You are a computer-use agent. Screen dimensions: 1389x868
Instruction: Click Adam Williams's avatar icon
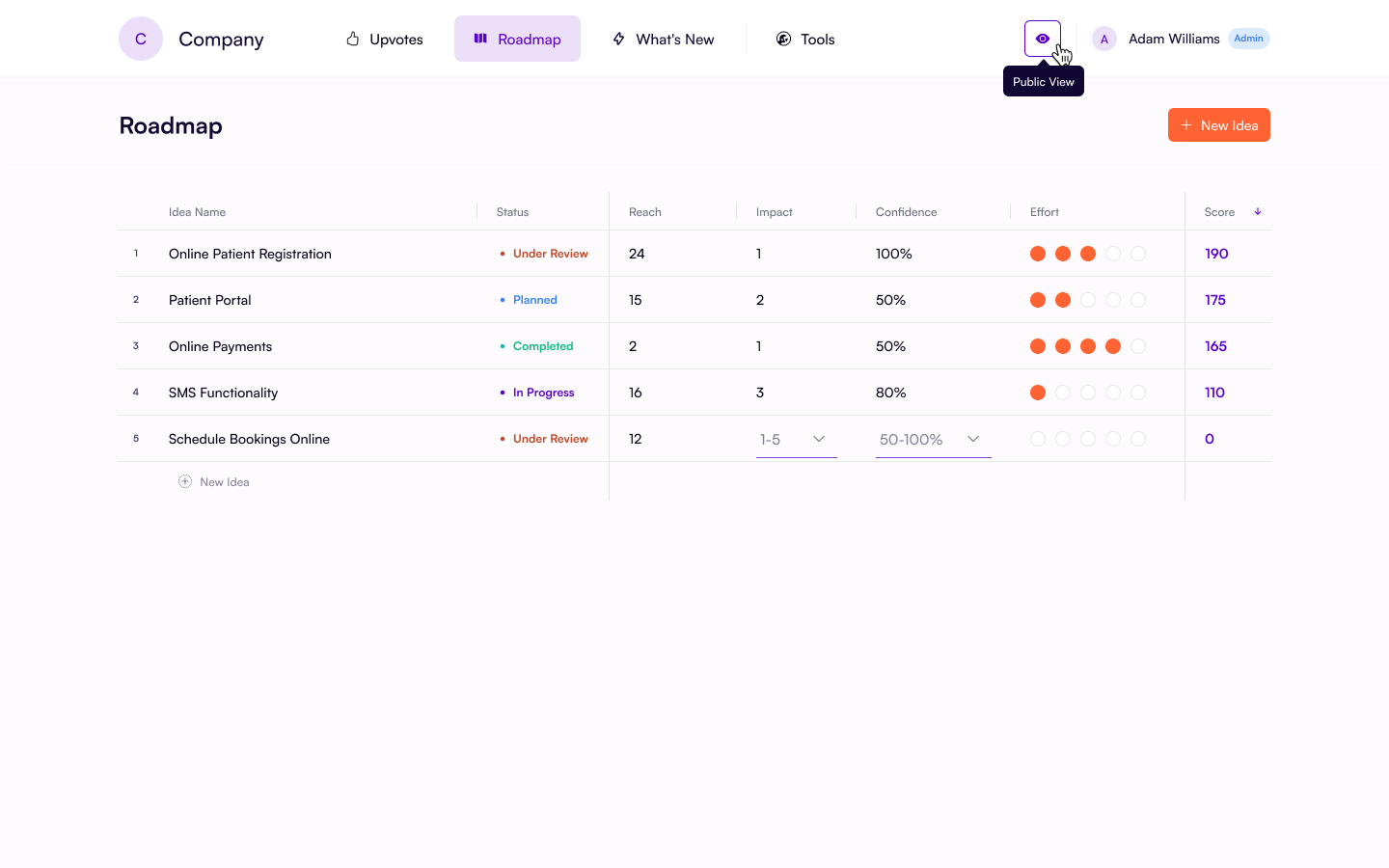coord(1103,39)
